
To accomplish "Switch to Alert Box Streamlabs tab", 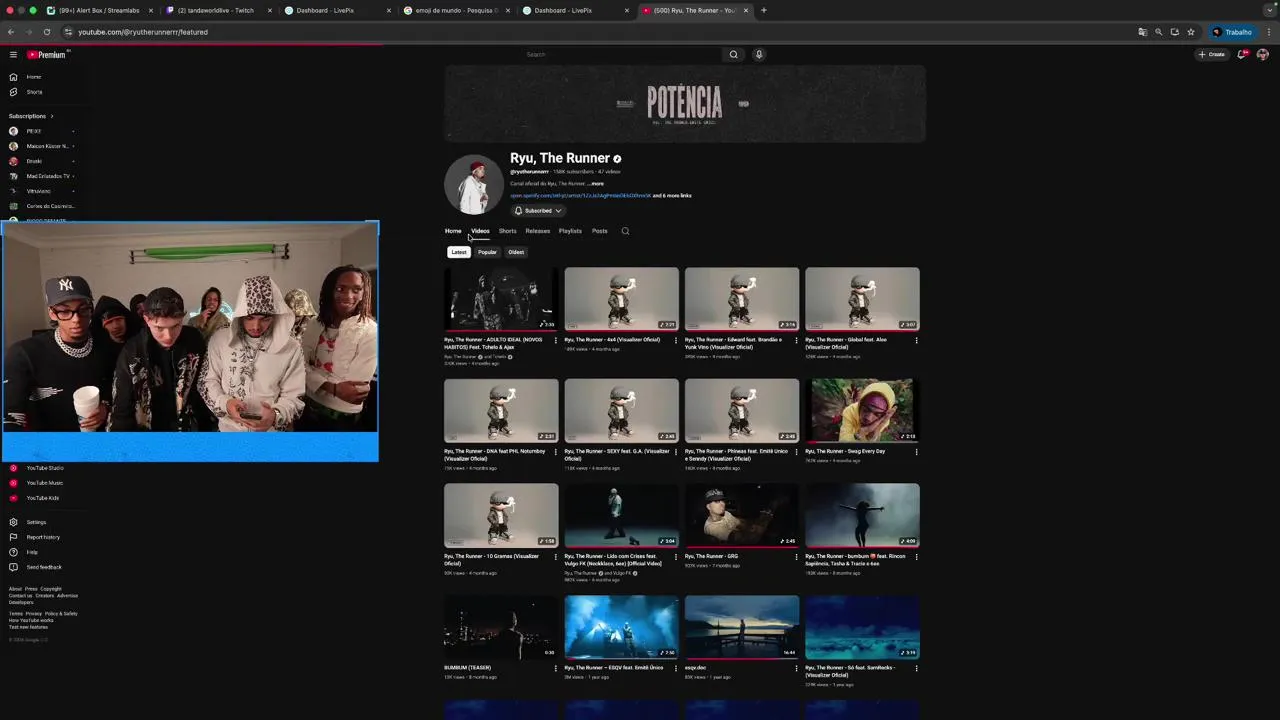I will pyautogui.click(x=99, y=10).
